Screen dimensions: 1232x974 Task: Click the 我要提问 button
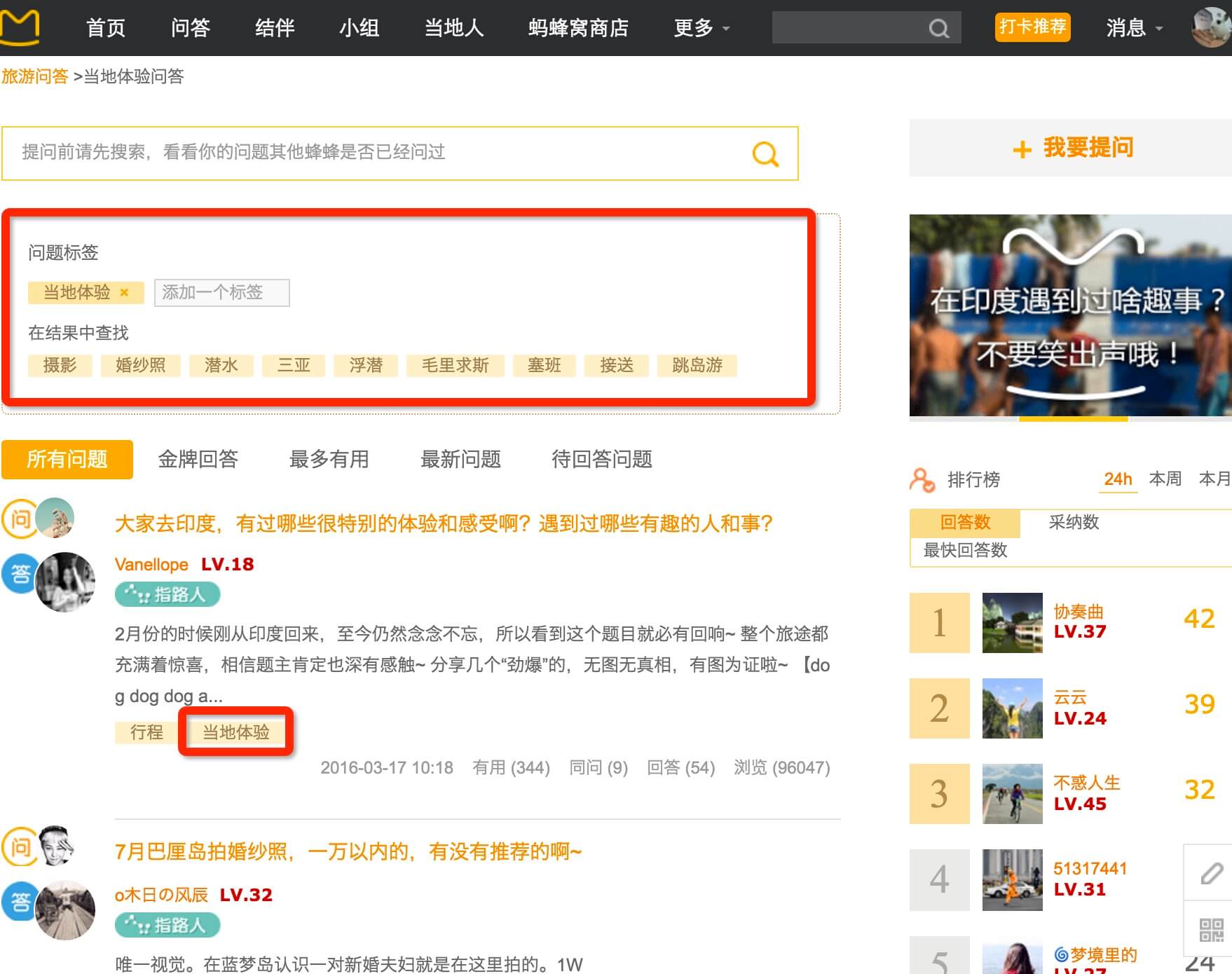1072,148
